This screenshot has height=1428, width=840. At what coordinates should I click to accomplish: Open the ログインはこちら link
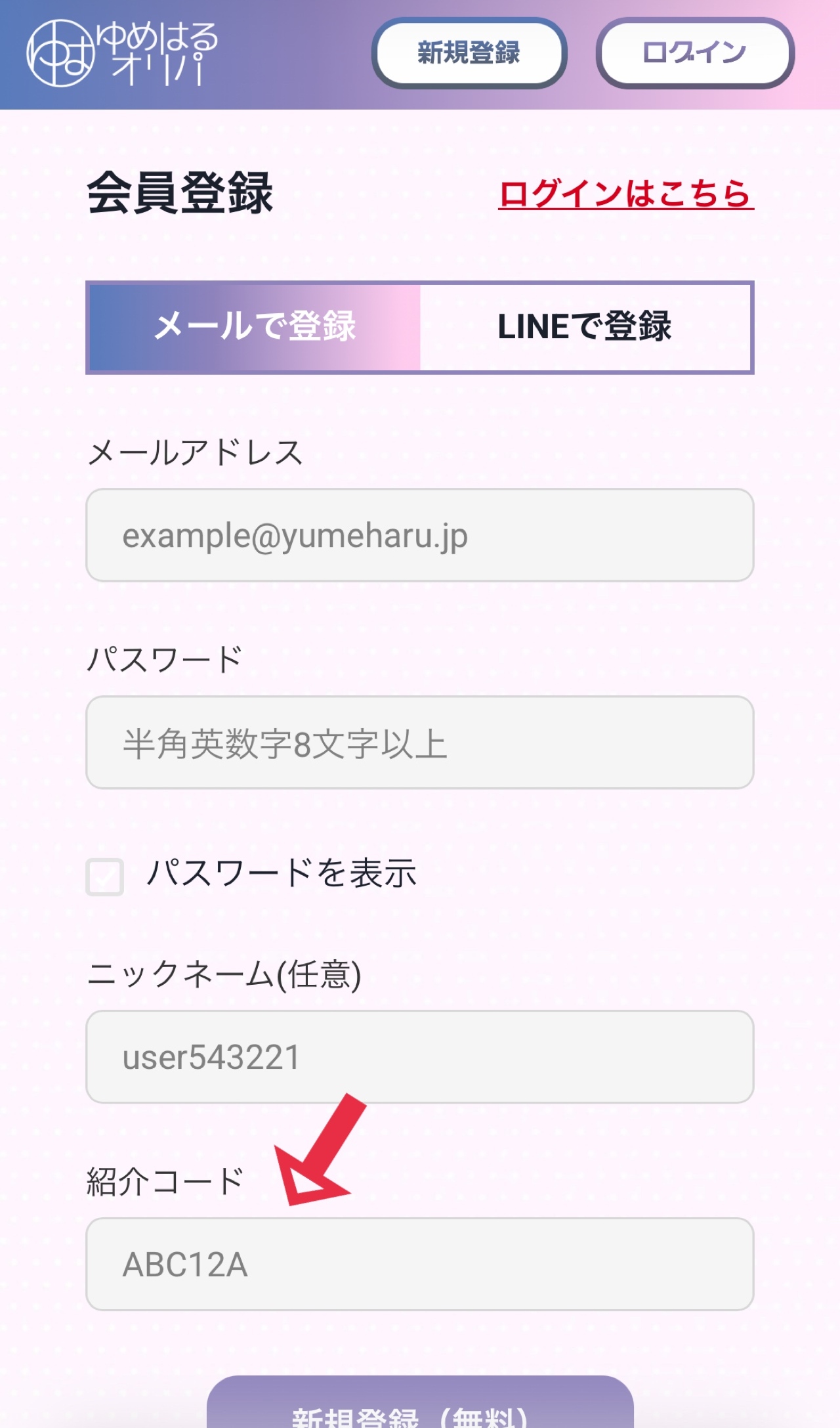point(625,194)
